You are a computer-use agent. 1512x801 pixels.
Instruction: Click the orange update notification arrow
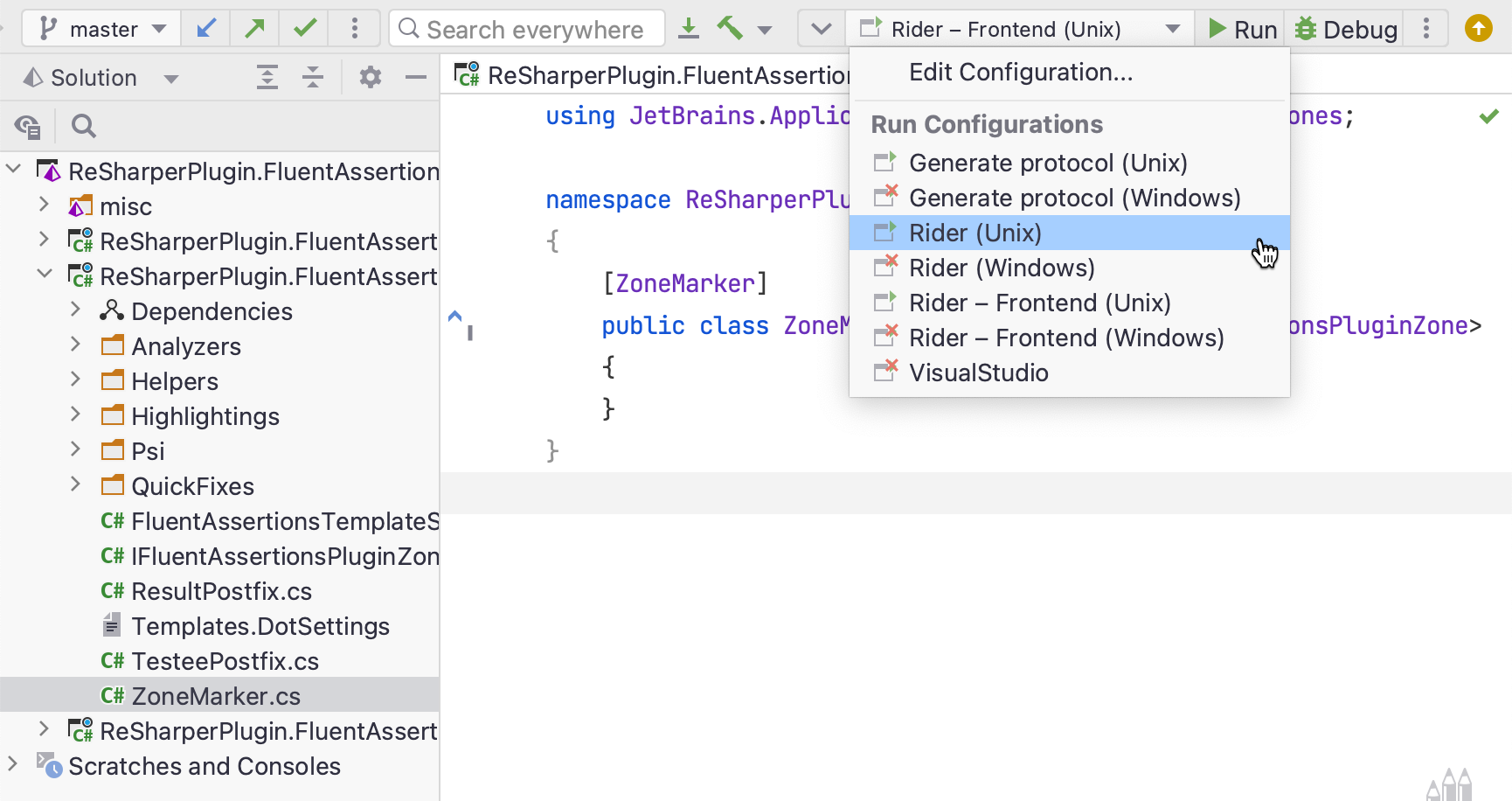[1478, 27]
